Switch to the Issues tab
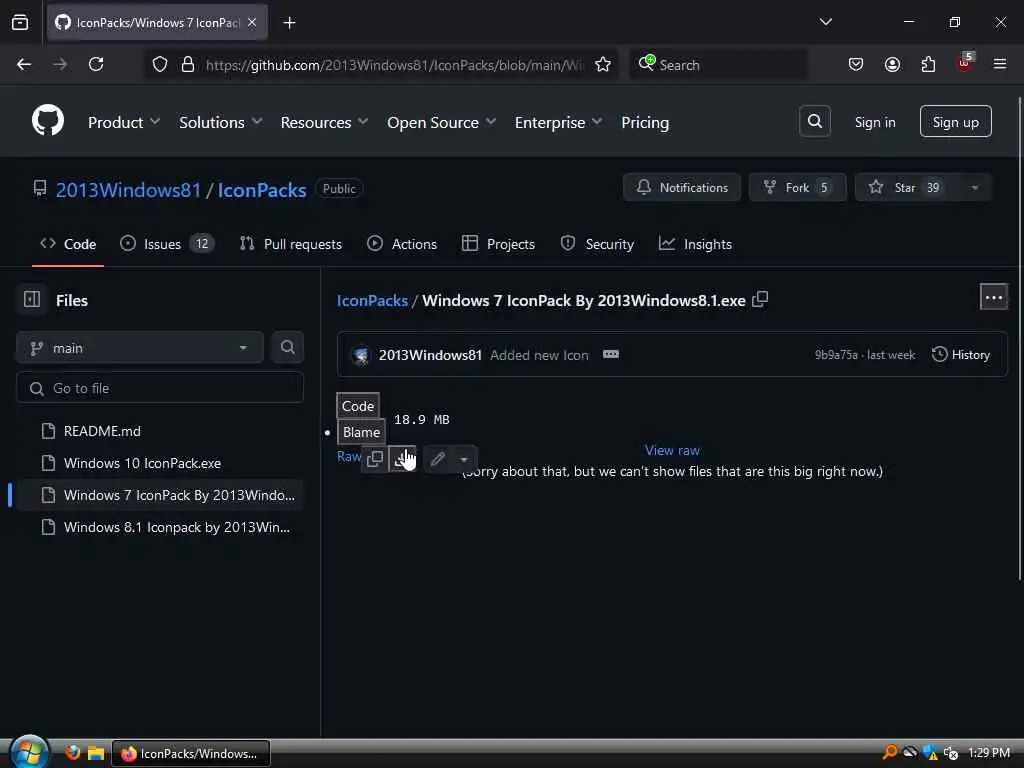 click(x=167, y=244)
